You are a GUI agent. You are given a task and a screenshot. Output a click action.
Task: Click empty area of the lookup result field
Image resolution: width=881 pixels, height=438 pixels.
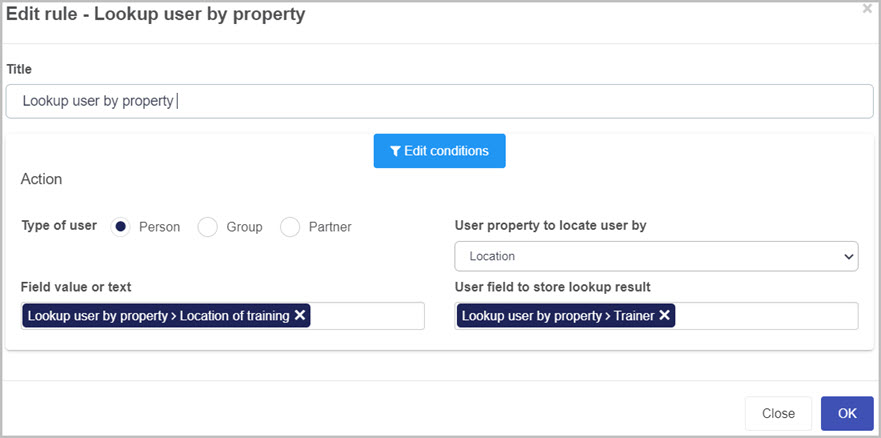(x=766, y=316)
